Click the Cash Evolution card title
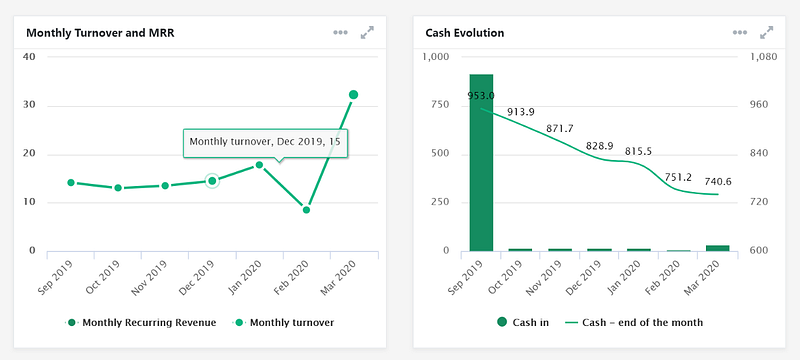Image resolution: width=800 pixels, height=360 pixels. coord(465,33)
